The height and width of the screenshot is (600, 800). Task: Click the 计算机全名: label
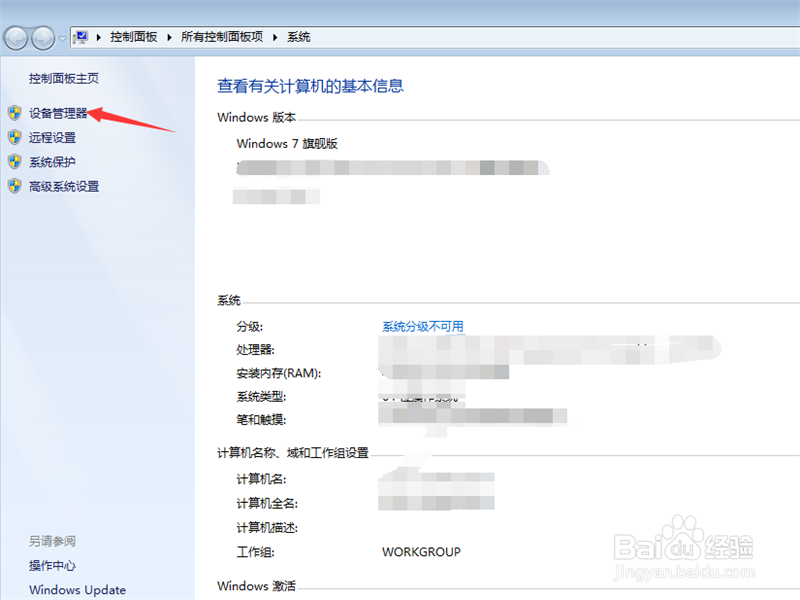[x=267, y=504]
